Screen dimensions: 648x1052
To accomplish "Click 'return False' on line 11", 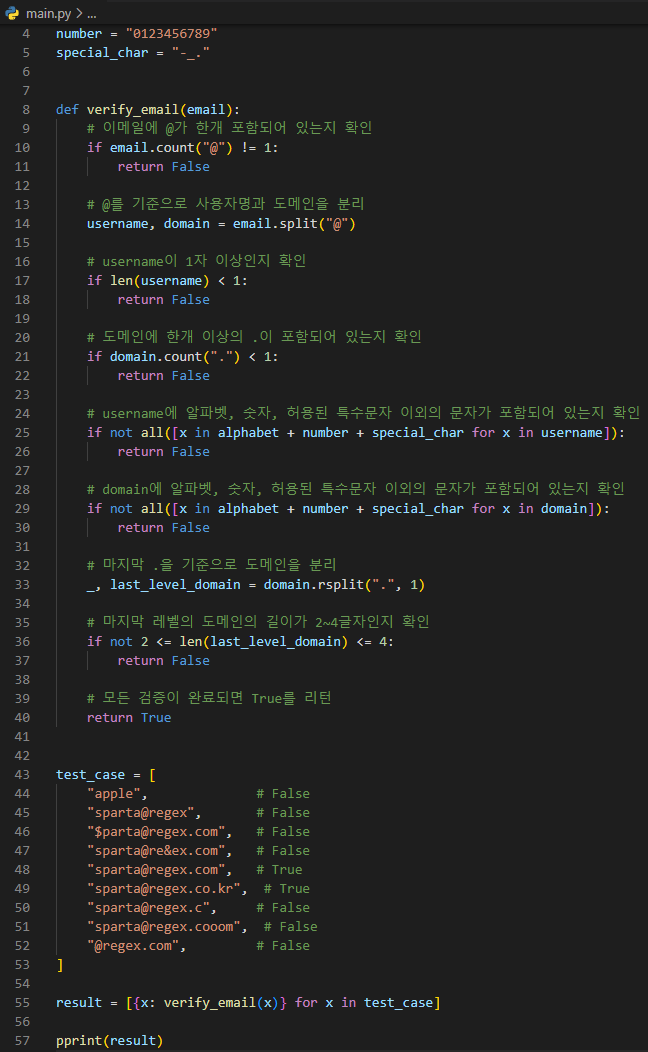I will coord(164,166).
